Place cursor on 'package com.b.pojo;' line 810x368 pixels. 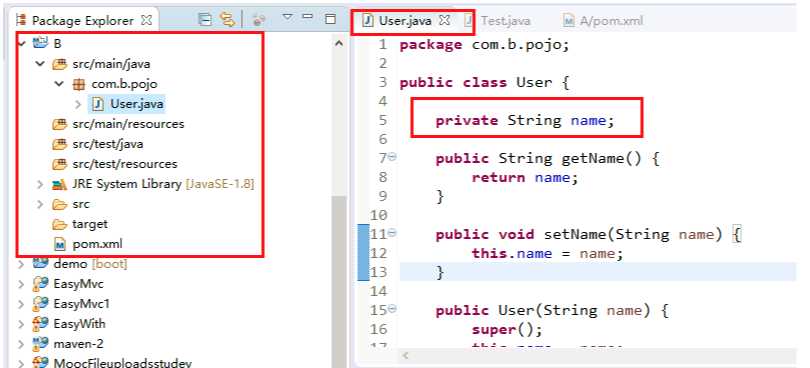[x=485, y=44]
